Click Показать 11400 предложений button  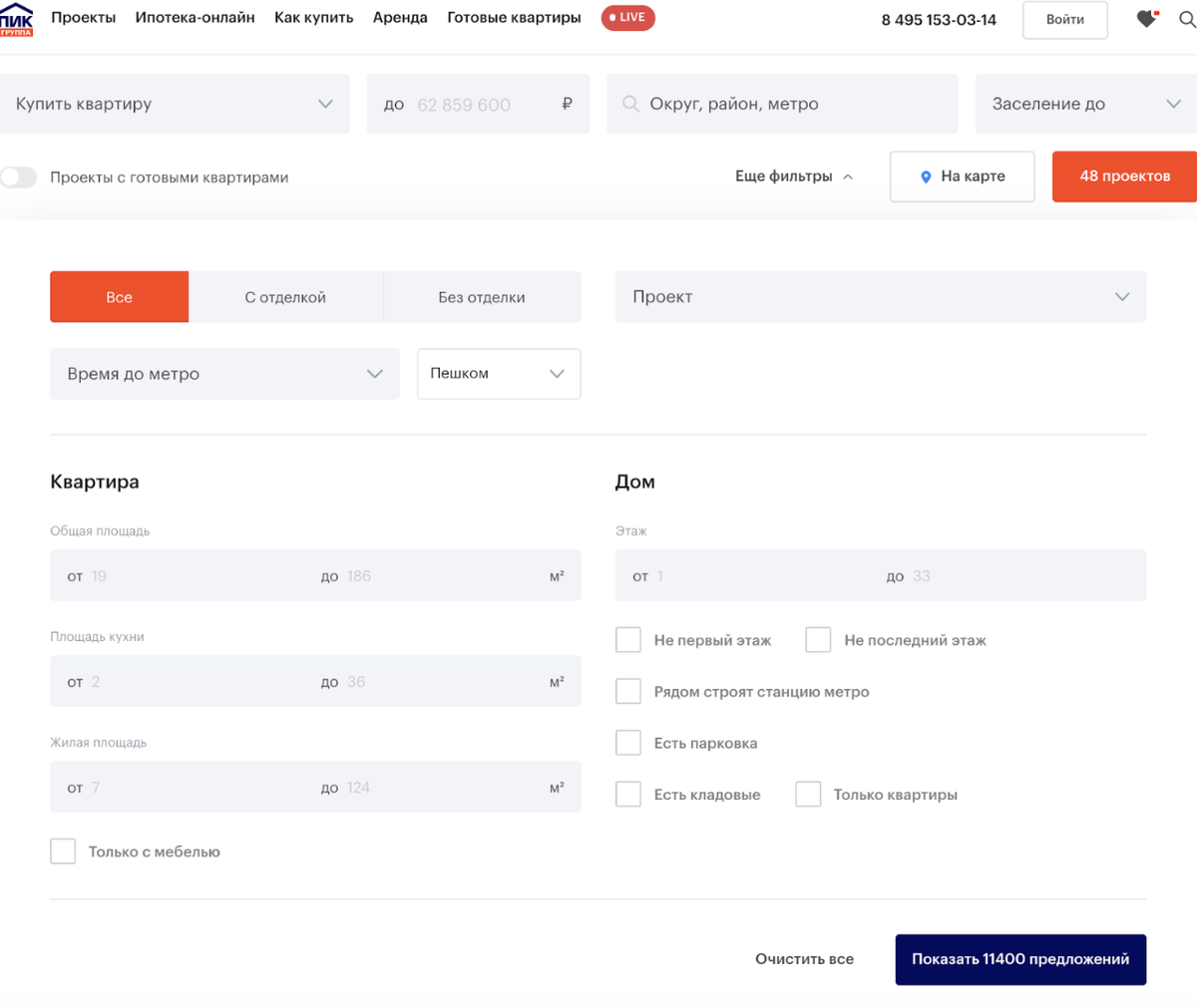pyautogui.click(x=1019, y=959)
